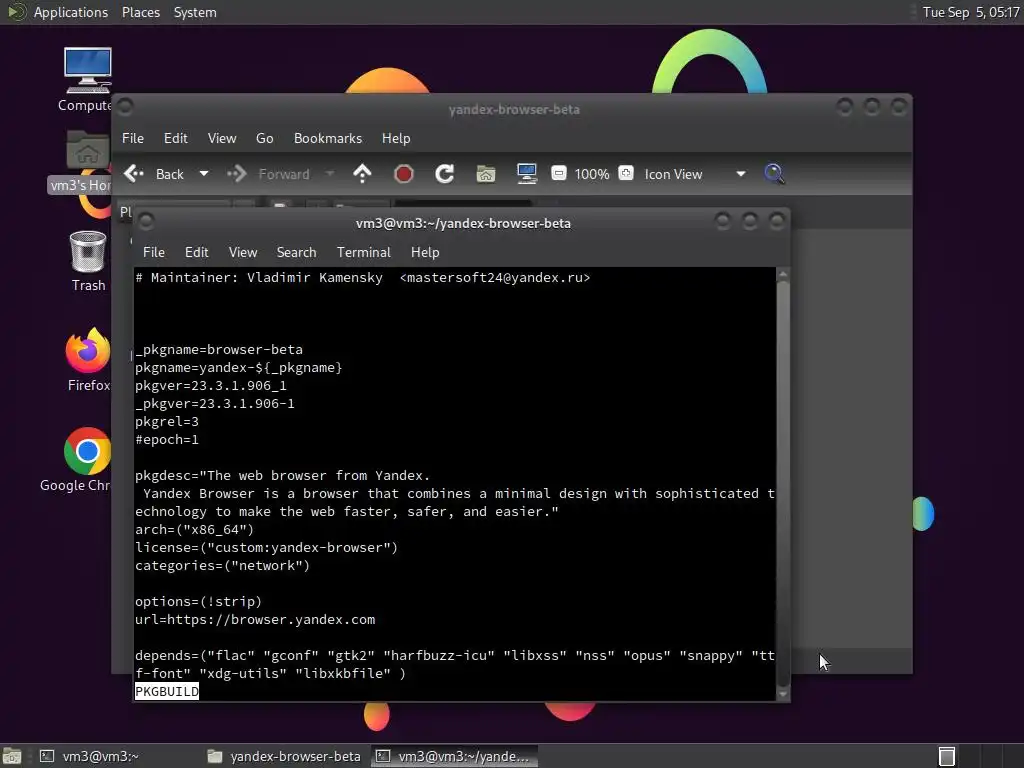Select the Trash desktop icon
This screenshot has height=768, width=1024.
[88, 261]
